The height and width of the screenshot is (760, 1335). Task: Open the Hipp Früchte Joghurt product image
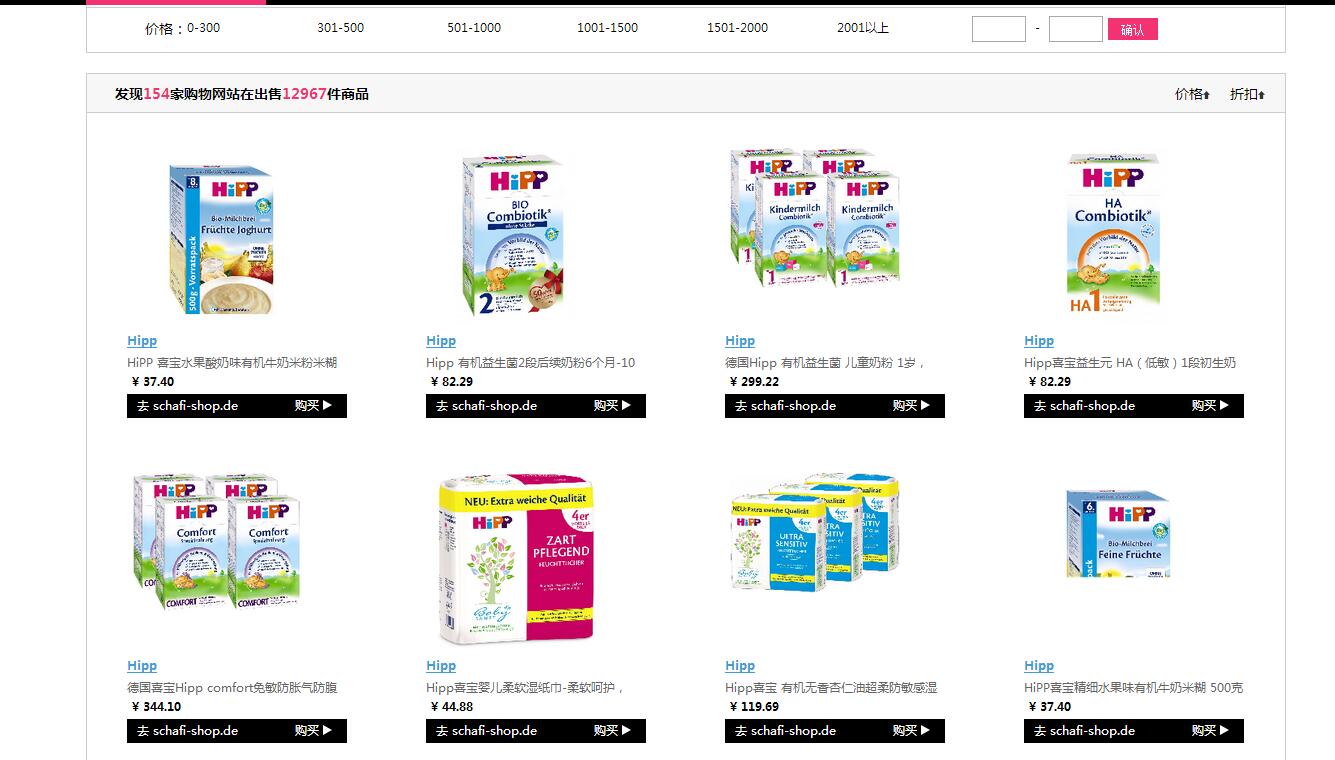click(221, 240)
